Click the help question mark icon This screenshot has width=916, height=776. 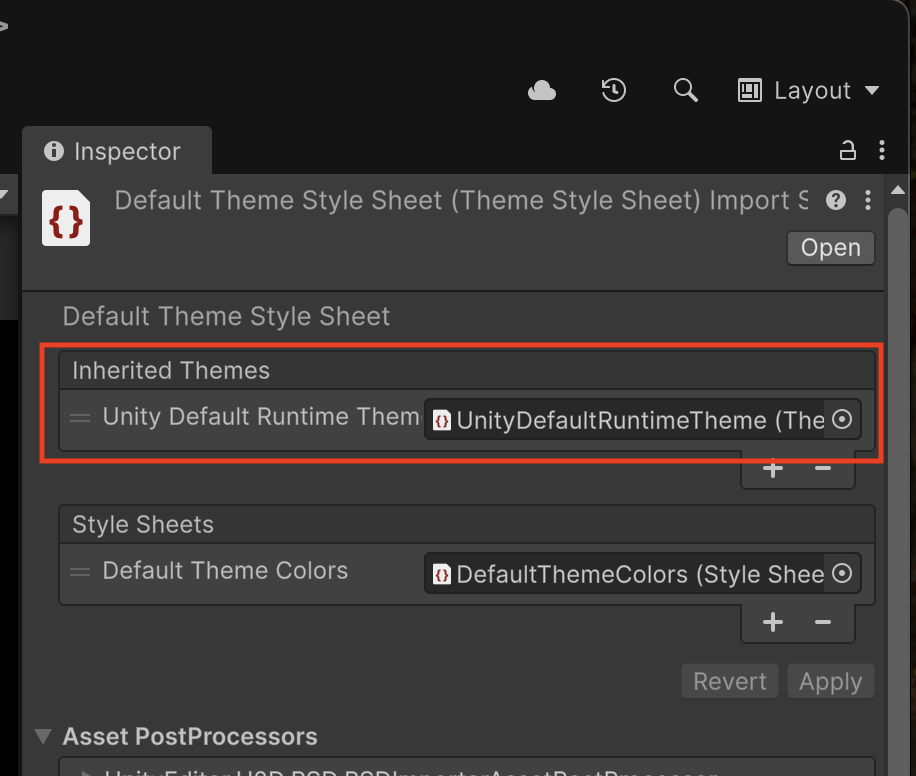836,201
